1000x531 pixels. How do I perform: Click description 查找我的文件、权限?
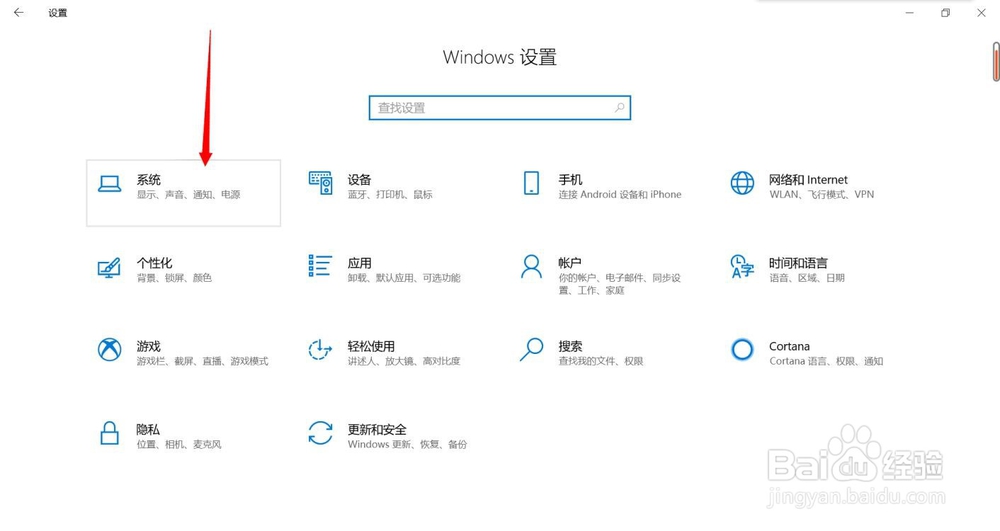pos(601,361)
